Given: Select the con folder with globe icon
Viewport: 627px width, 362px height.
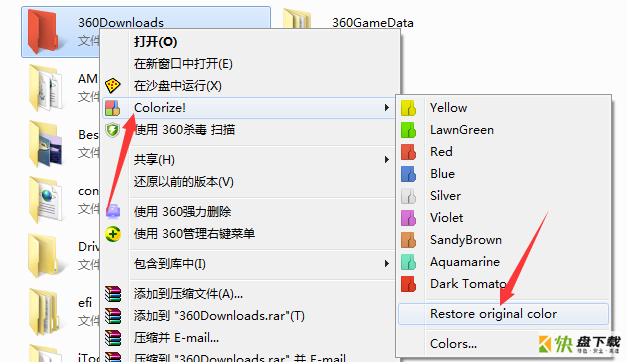Looking at the screenshot, I should [x=45, y=200].
